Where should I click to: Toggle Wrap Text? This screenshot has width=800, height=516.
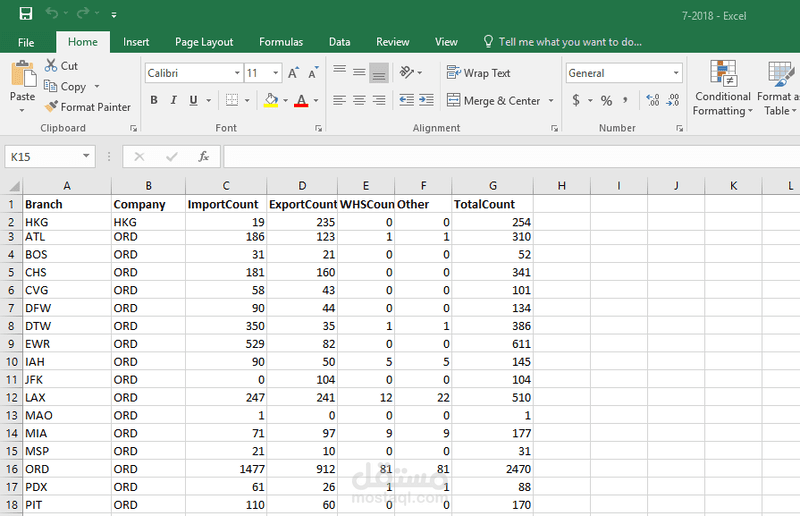[478, 73]
